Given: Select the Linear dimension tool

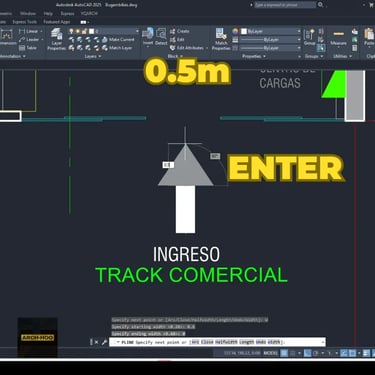Looking at the screenshot, I should 28,31.
